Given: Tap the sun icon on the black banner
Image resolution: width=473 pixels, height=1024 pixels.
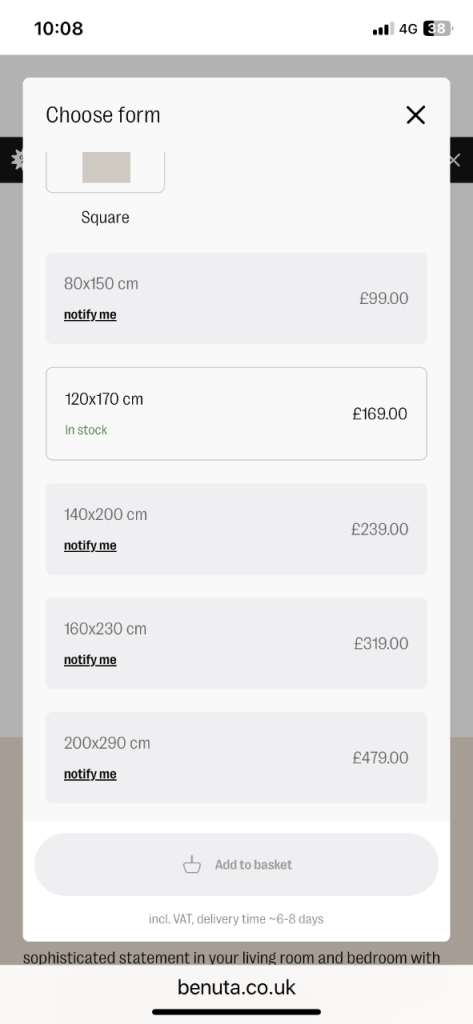Looking at the screenshot, I should pos(18,160).
